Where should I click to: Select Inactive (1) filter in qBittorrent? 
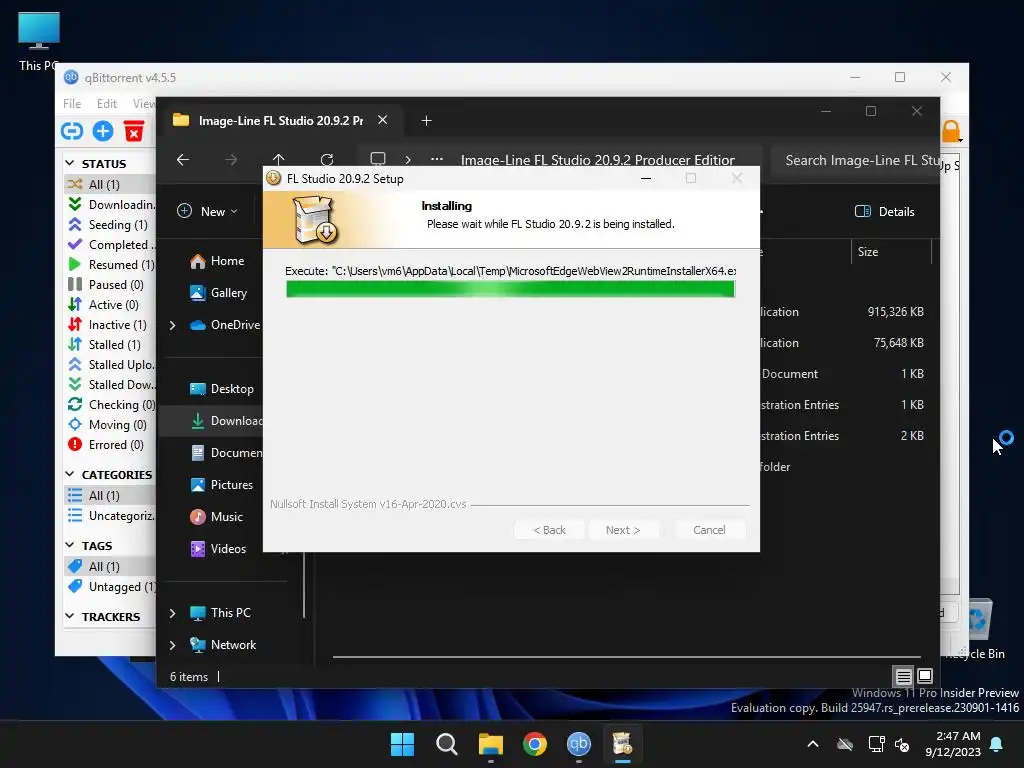(110, 325)
